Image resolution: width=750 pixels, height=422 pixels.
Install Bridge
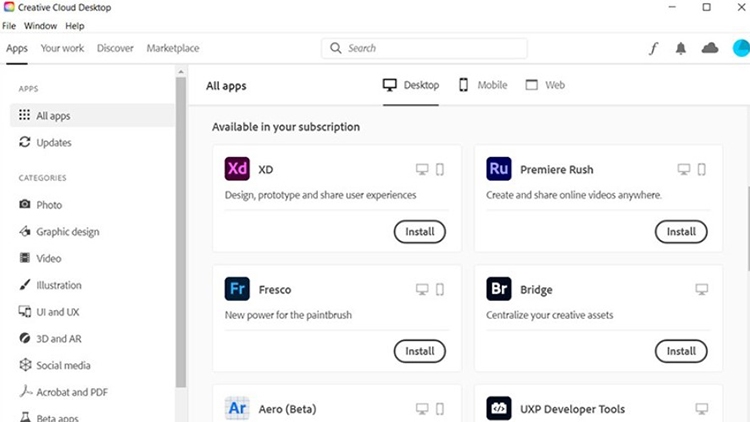click(681, 351)
